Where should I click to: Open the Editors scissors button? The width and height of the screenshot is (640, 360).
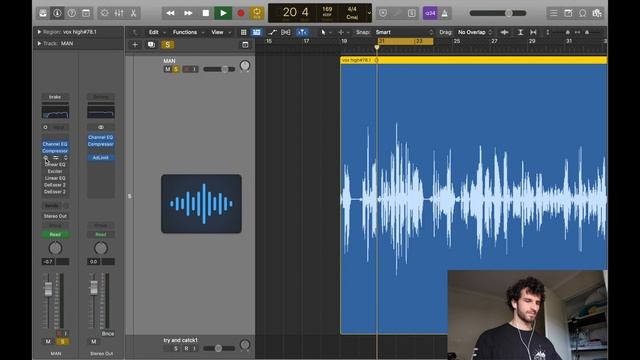click(133, 13)
